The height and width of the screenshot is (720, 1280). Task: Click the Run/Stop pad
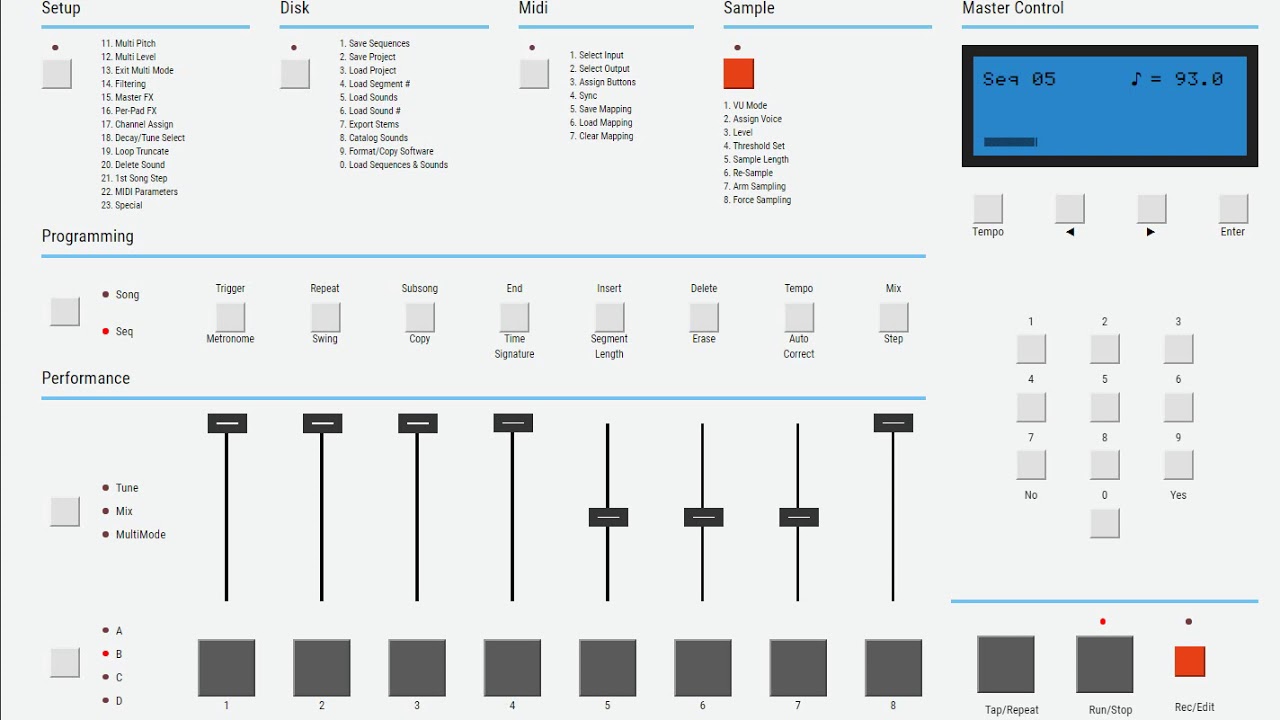(1105, 664)
